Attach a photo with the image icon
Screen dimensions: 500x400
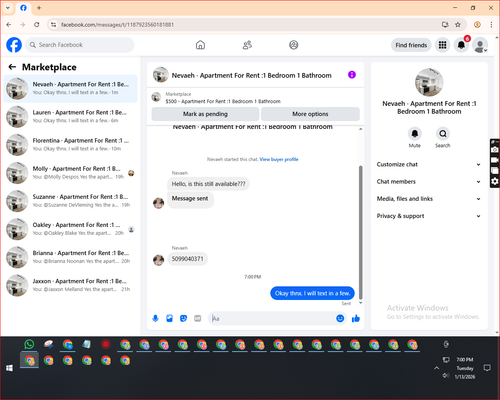pos(169,318)
